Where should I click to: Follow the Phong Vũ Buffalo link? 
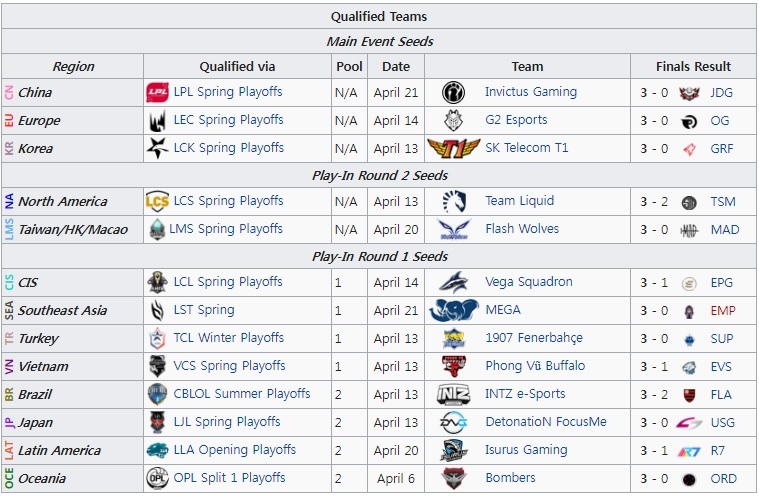pyautogui.click(x=535, y=366)
